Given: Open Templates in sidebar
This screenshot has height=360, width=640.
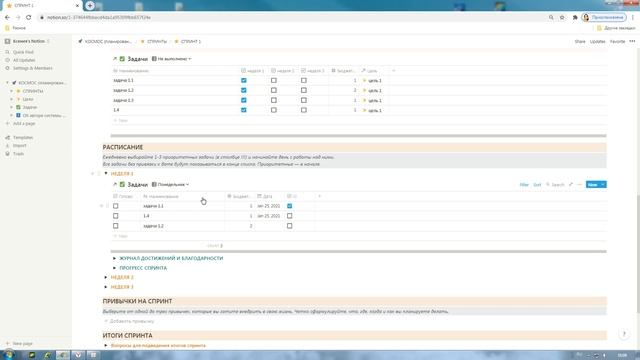Looking at the screenshot, I should [x=23, y=138].
